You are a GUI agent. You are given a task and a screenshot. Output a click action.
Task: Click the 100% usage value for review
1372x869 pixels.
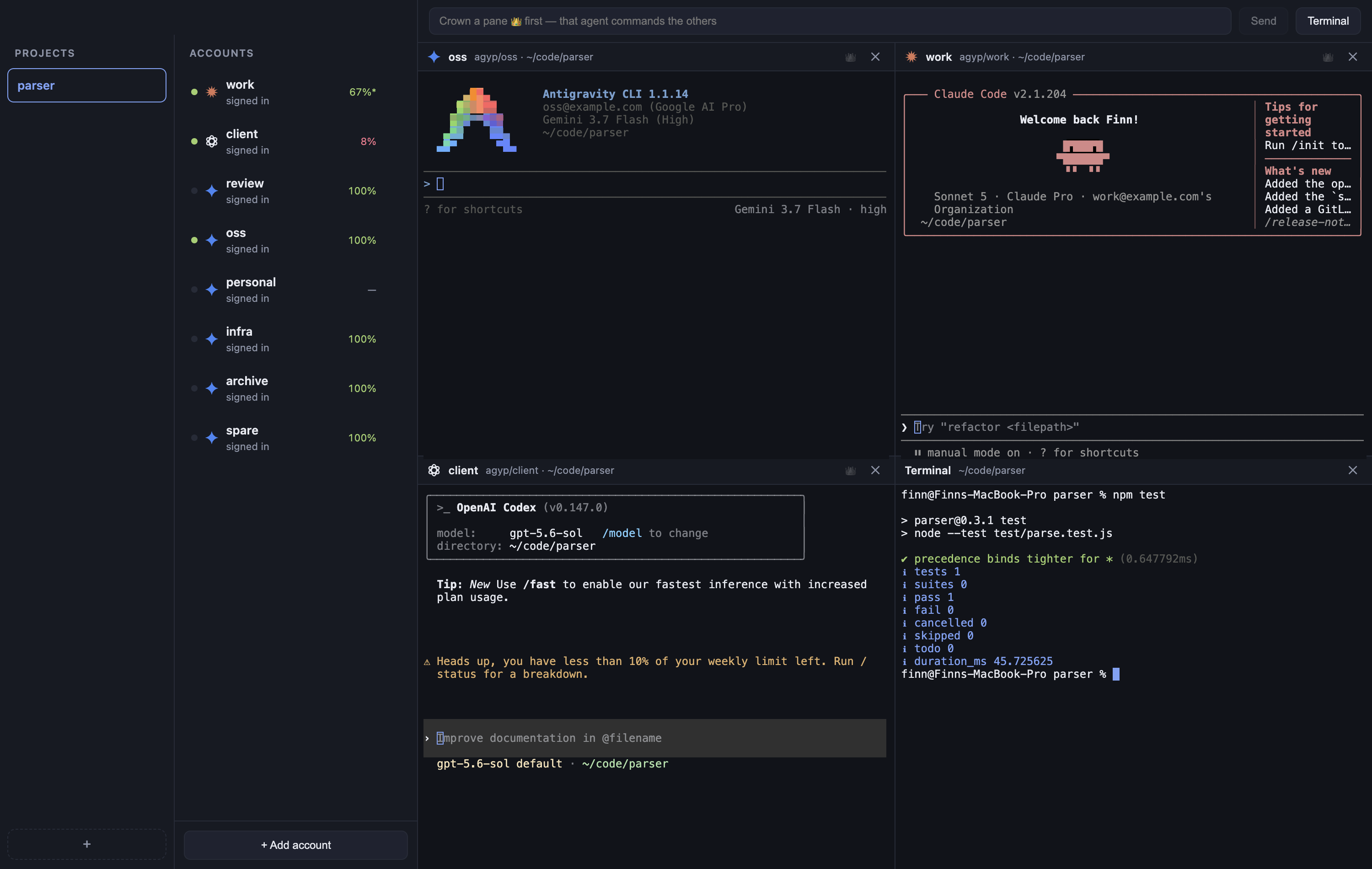pos(362,191)
